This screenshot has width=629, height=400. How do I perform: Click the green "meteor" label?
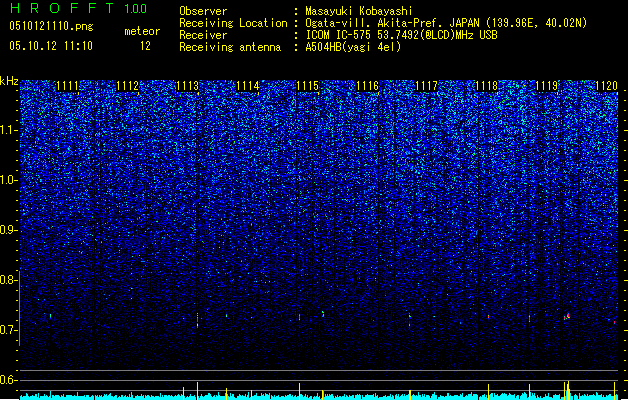(142, 31)
